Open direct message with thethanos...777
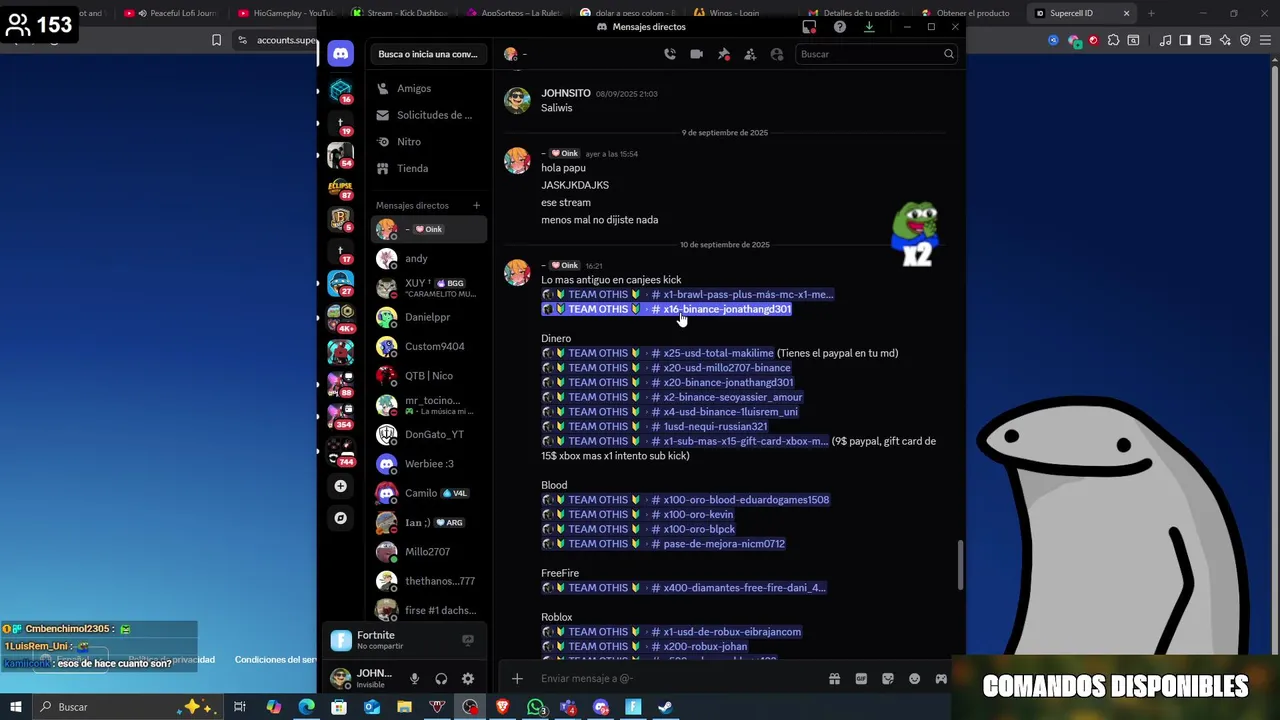The image size is (1280, 720). [428, 581]
